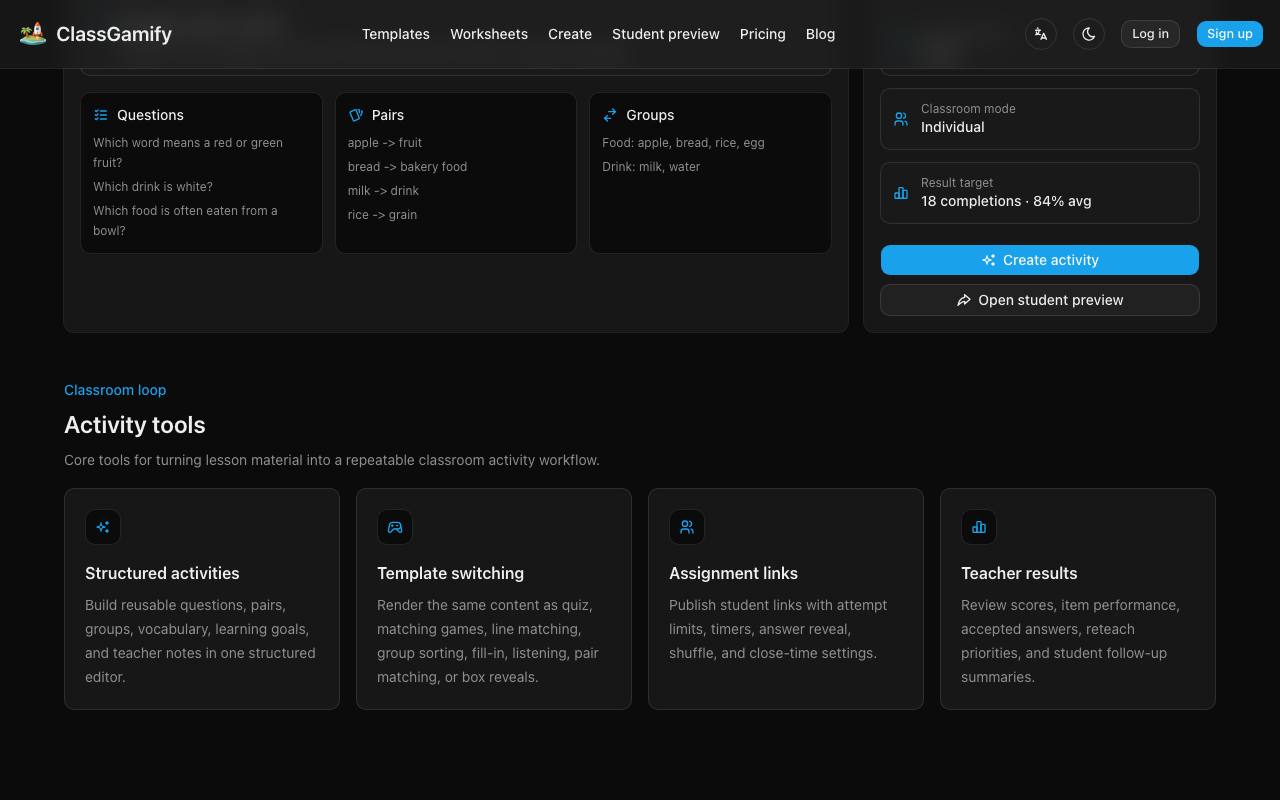Open the Assignment links card heading
Image resolution: width=1280 pixels, height=800 pixels.
[x=733, y=573]
